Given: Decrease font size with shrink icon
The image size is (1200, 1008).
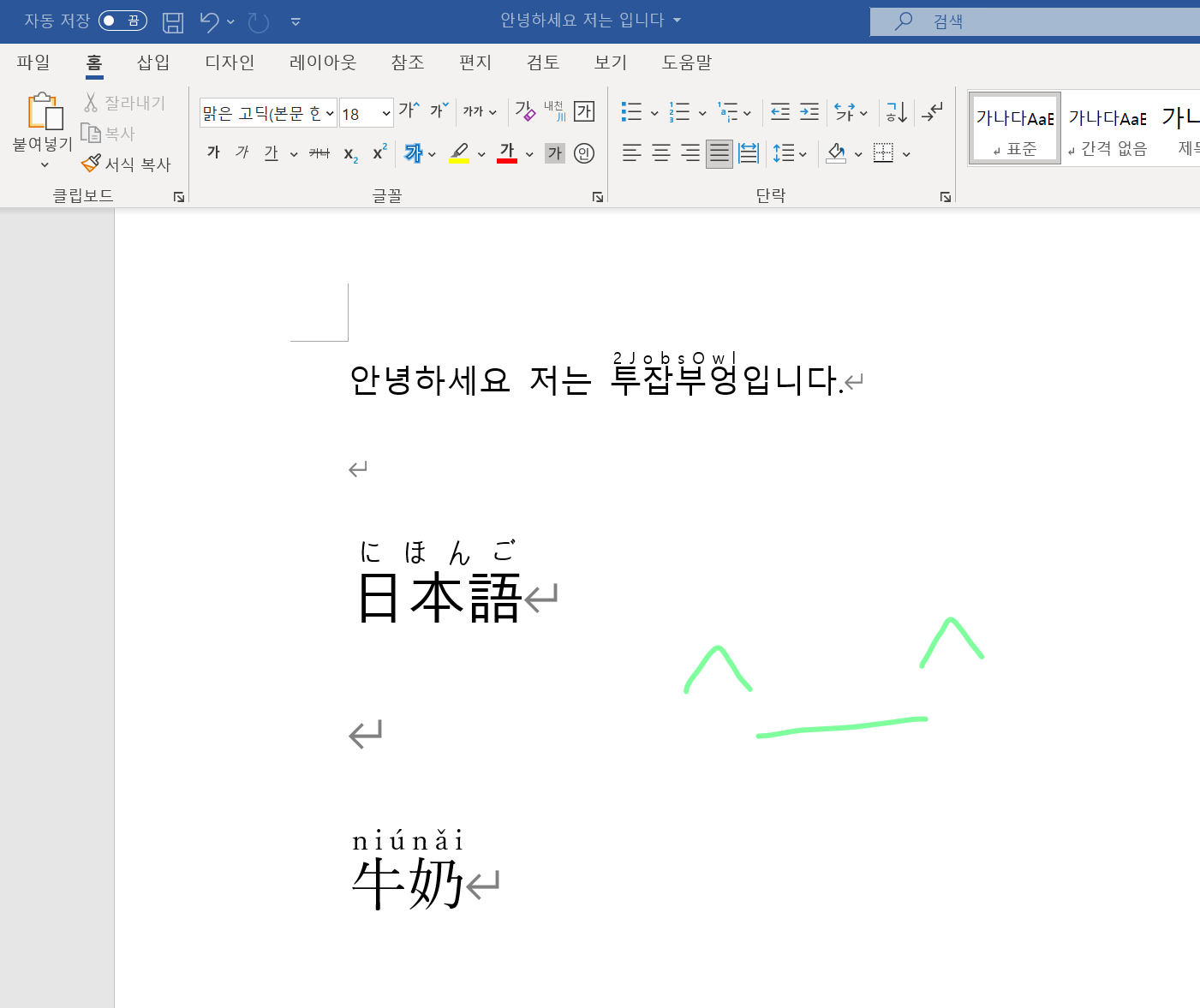Looking at the screenshot, I should tap(439, 110).
